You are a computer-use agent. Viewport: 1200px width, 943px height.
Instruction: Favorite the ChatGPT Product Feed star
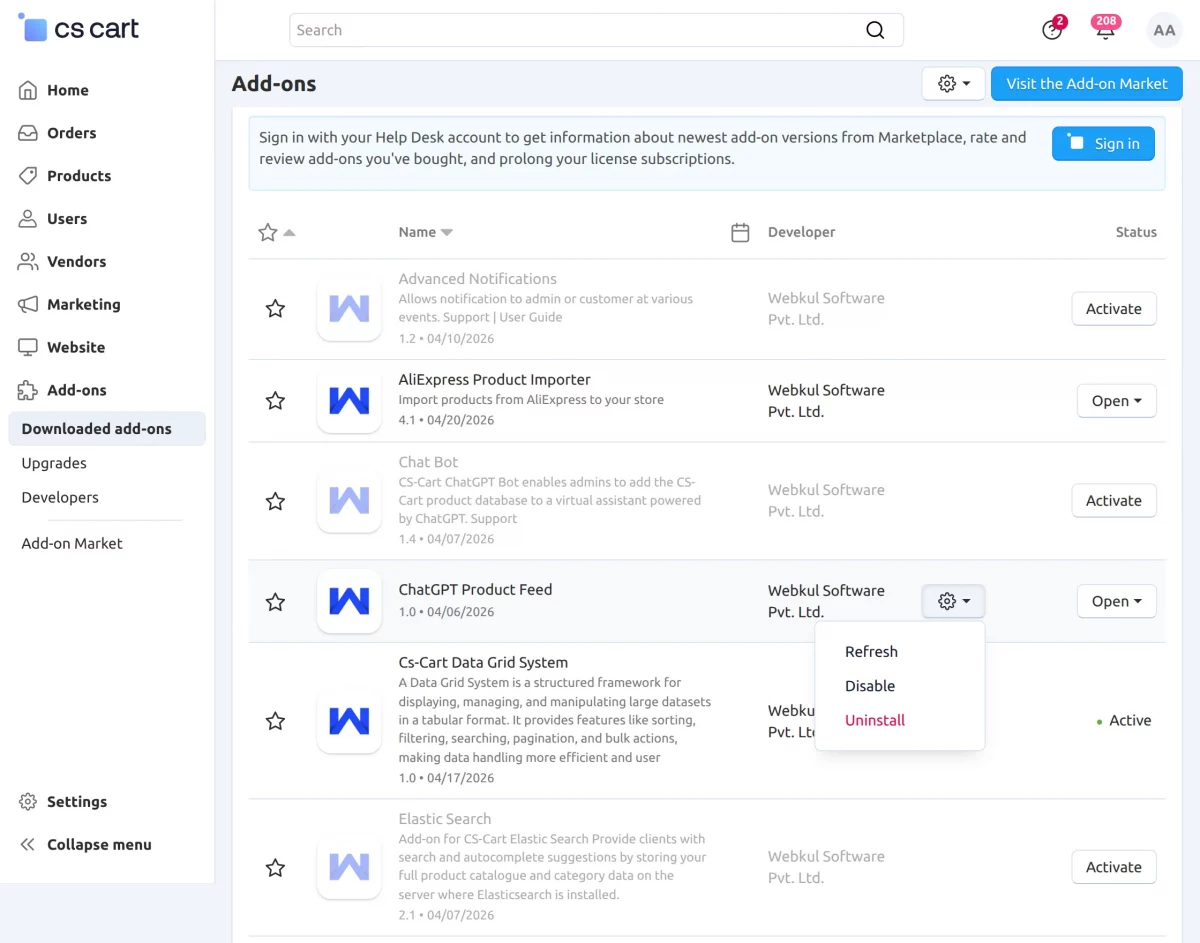pos(275,602)
